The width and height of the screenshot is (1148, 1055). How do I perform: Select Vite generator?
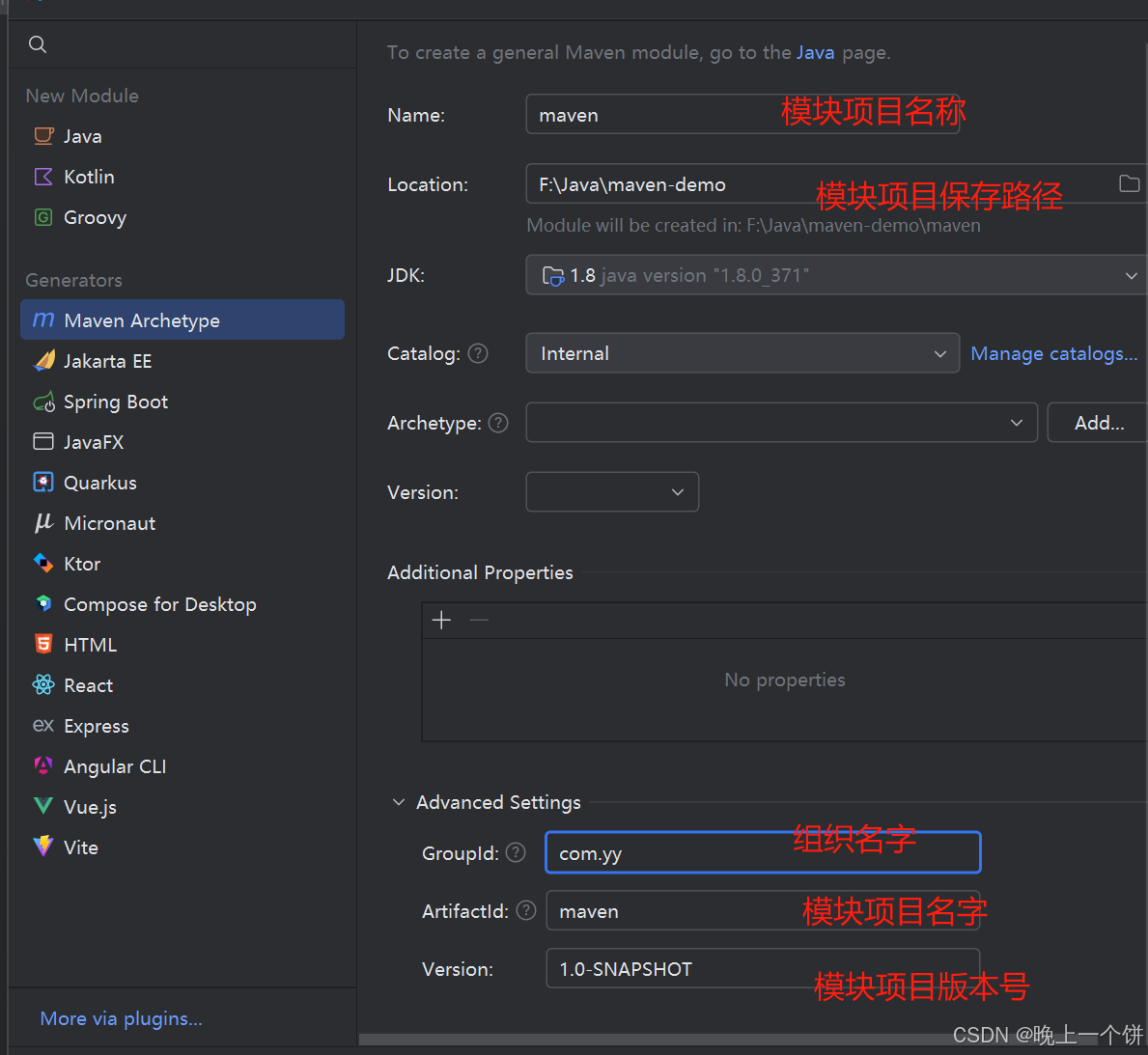(182, 847)
